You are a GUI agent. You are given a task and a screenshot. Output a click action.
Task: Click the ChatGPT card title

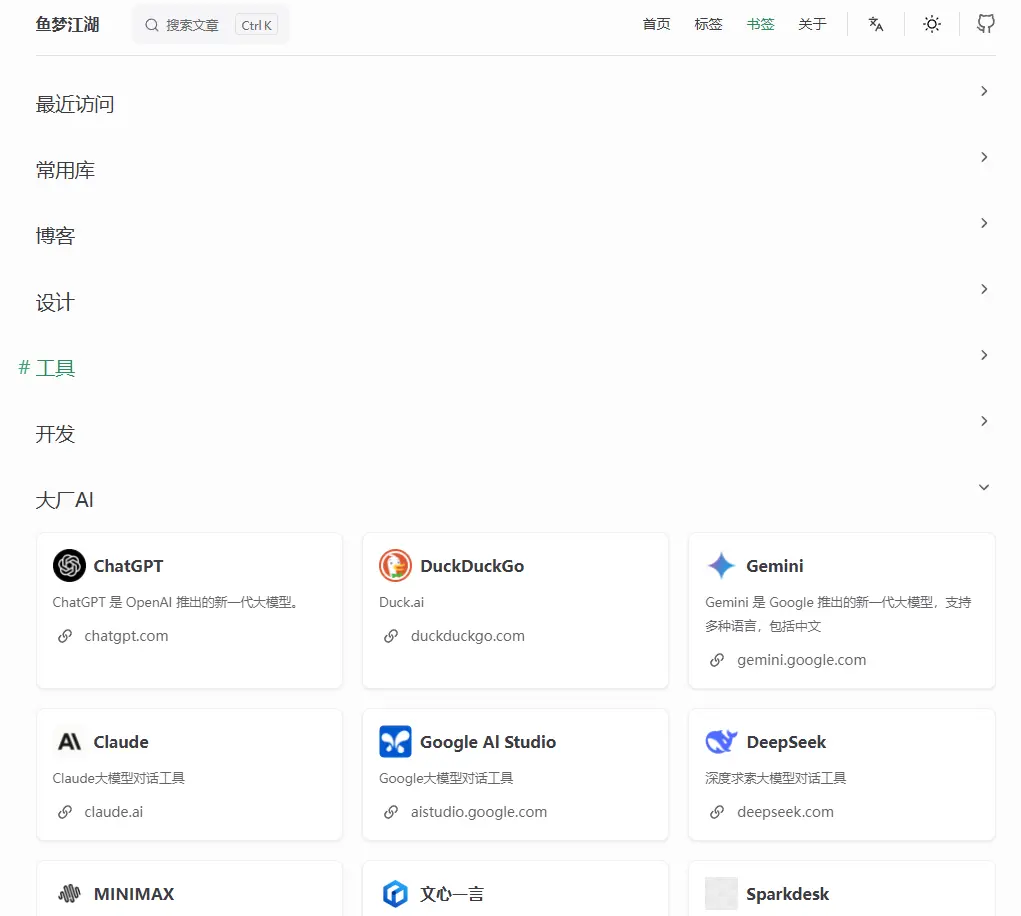[128, 566]
